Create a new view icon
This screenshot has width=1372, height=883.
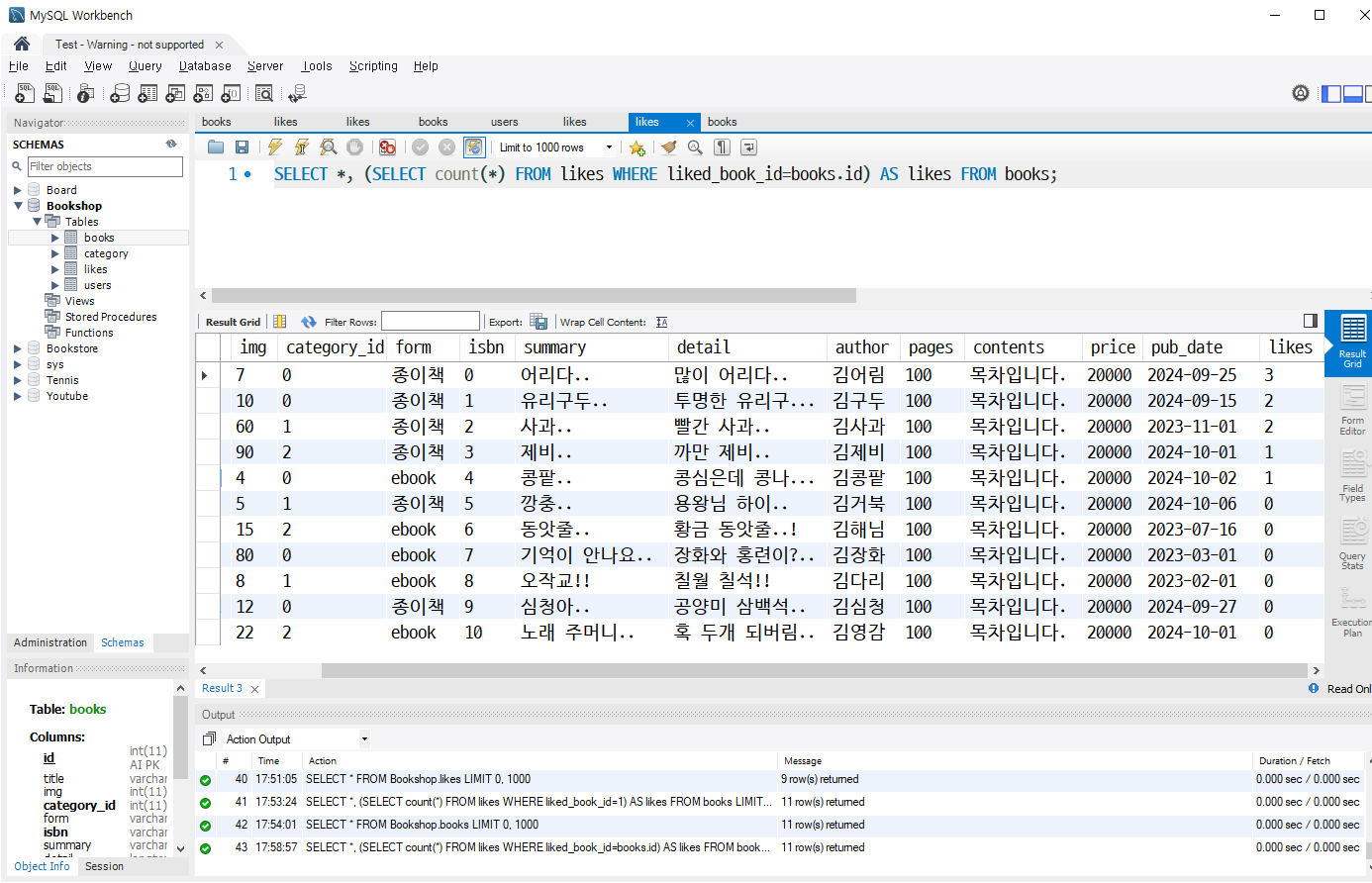[x=175, y=93]
